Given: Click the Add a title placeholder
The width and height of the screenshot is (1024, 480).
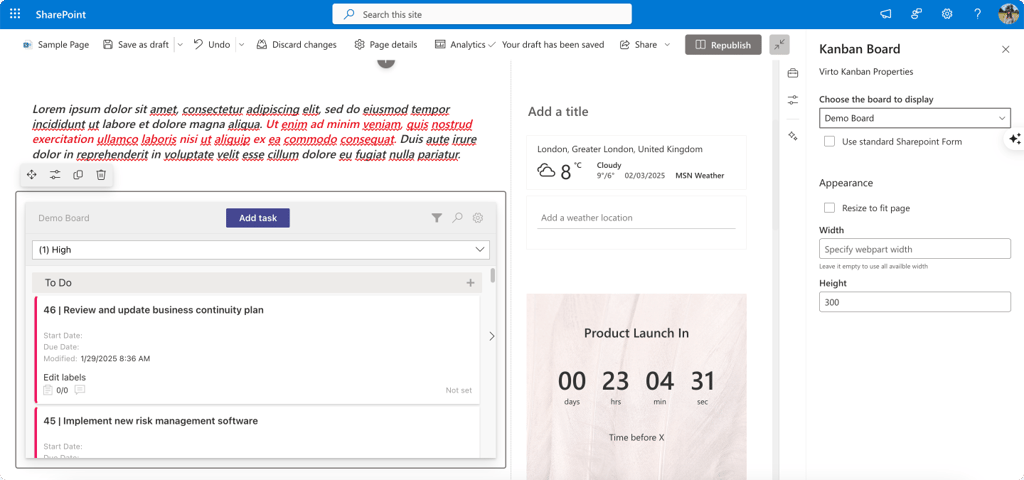Looking at the screenshot, I should coord(558,112).
